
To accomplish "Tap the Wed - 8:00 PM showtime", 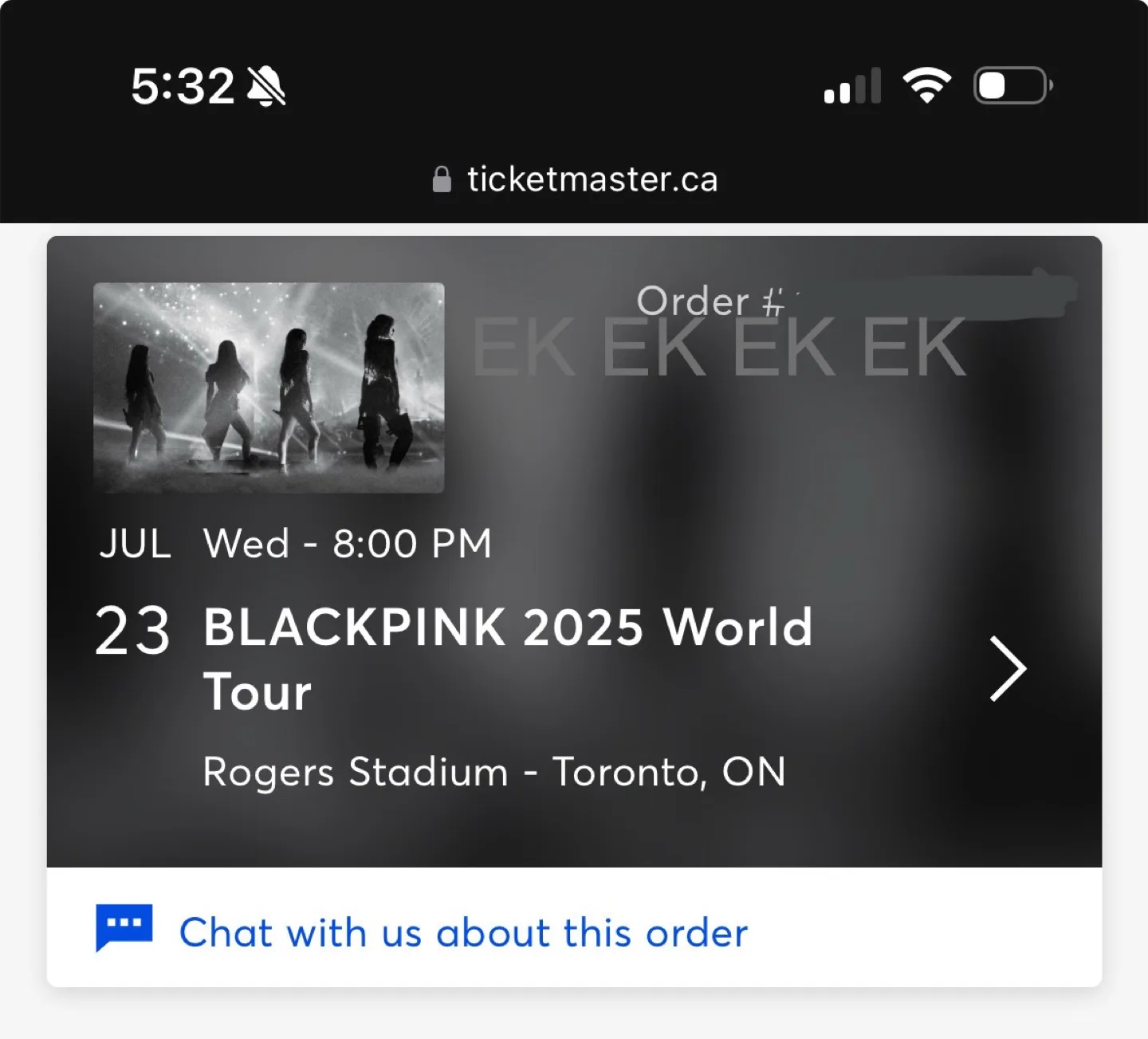I will pyautogui.click(x=348, y=544).
